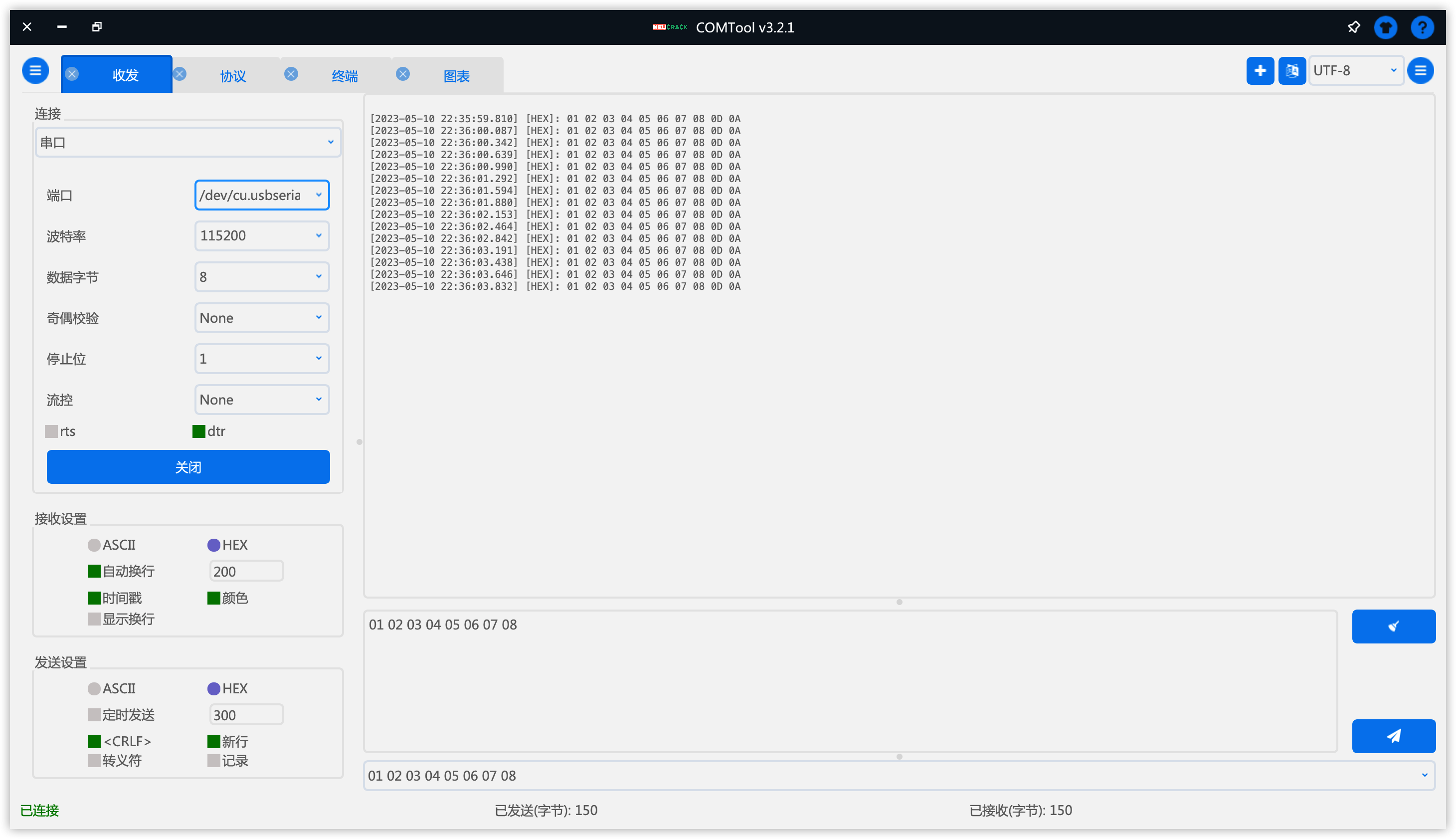The width and height of the screenshot is (1456, 839).
Task: Select HEX in 发送设置
Action: click(227, 688)
